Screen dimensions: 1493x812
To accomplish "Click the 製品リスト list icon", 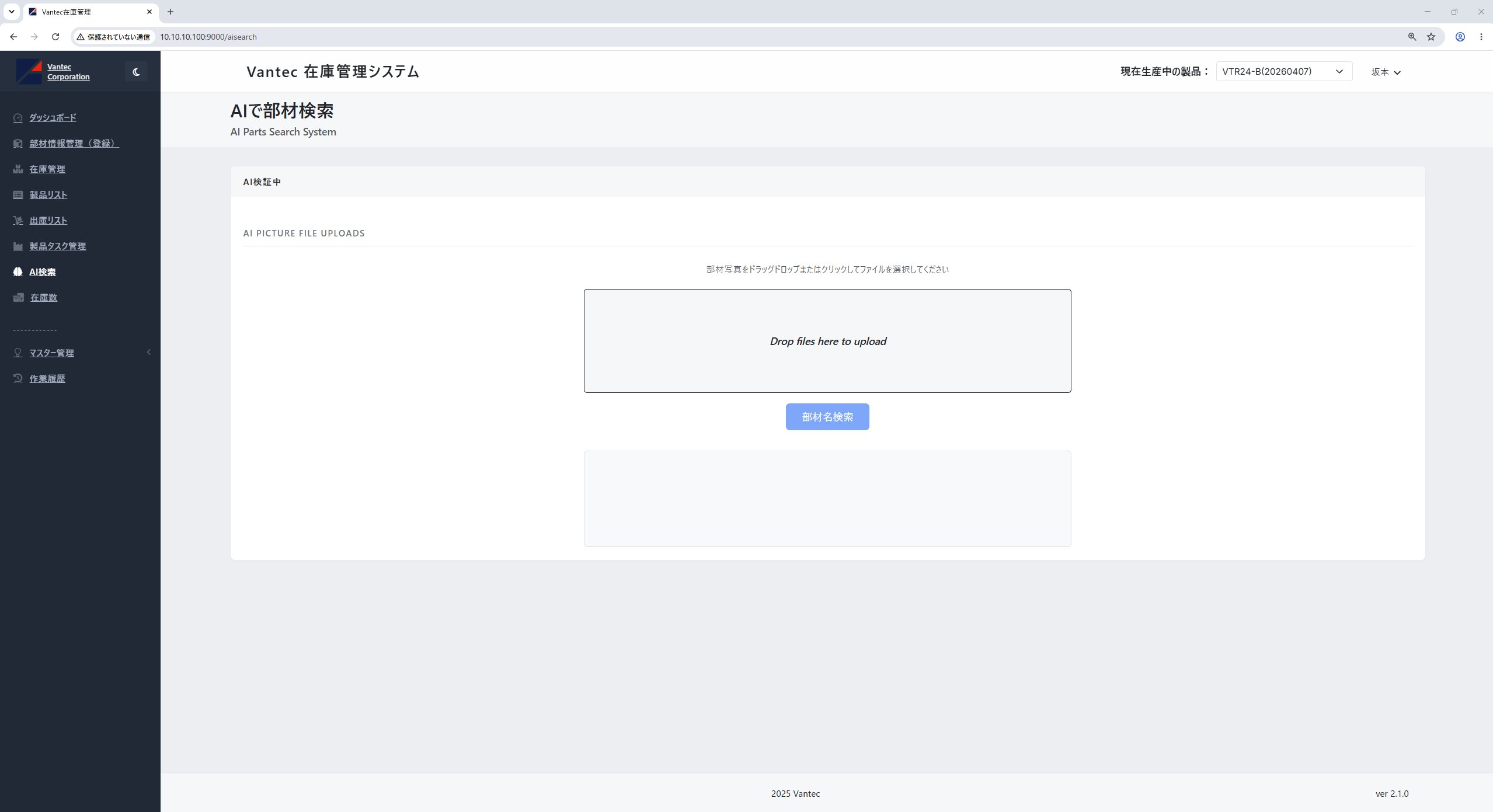I will click(18, 195).
